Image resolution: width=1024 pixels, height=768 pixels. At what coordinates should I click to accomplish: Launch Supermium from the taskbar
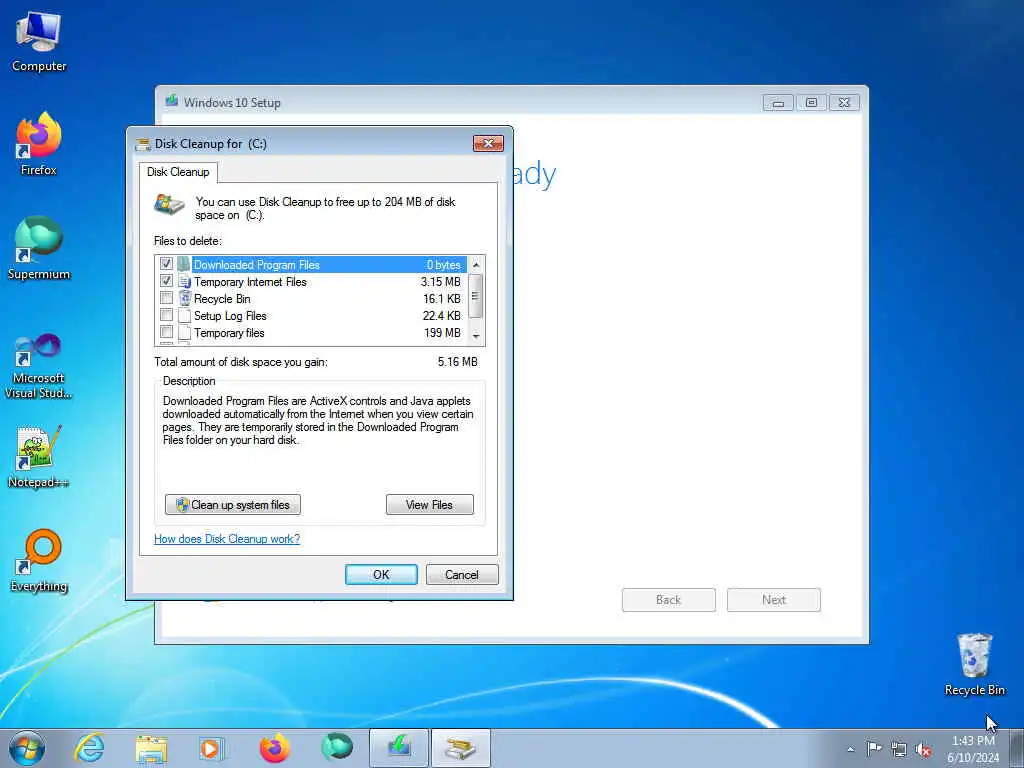(x=337, y=748)
